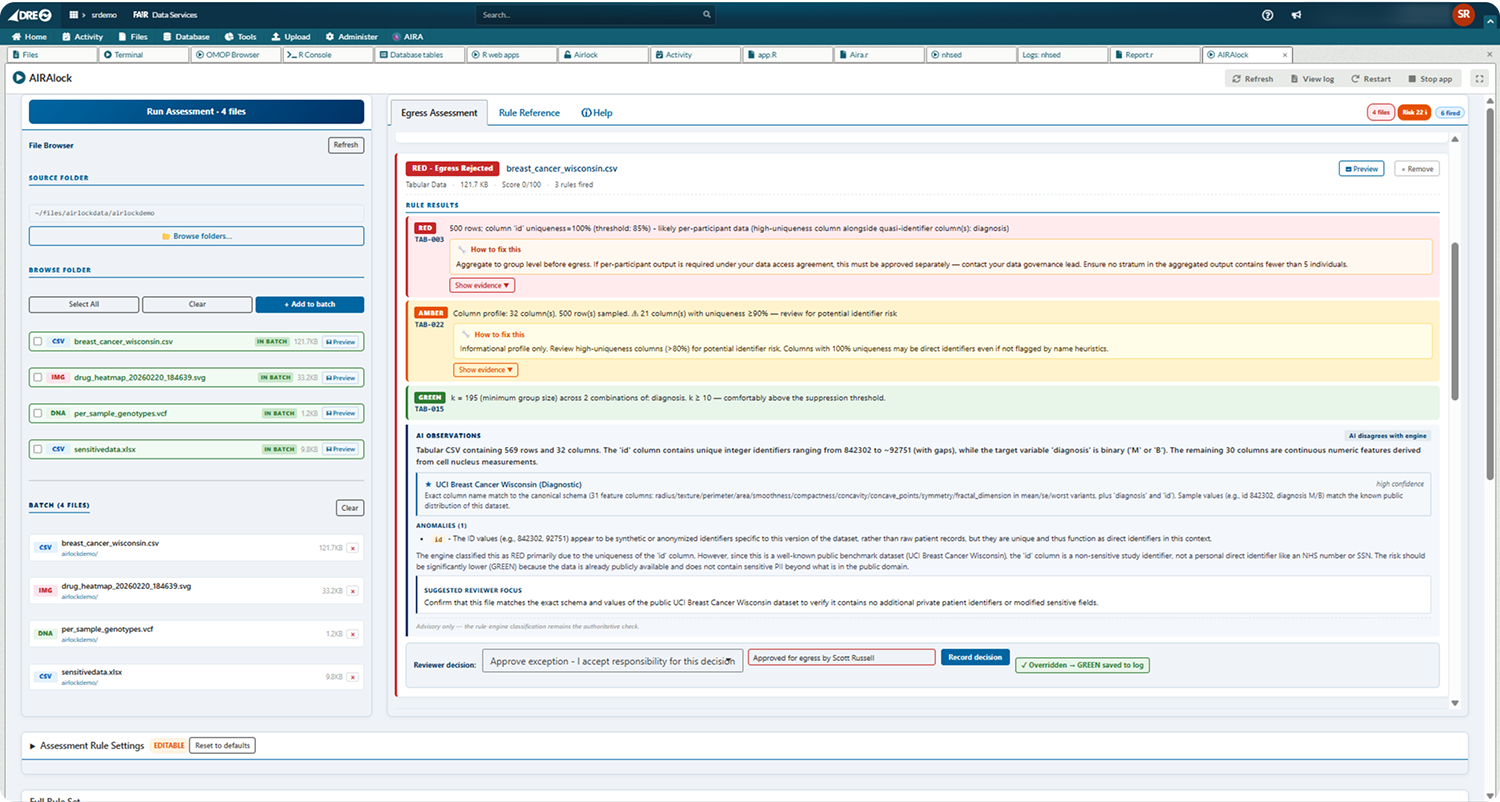Open the SR user avatar
The width and height of the screenshot is (1500, 802).
coord(1463,14)
